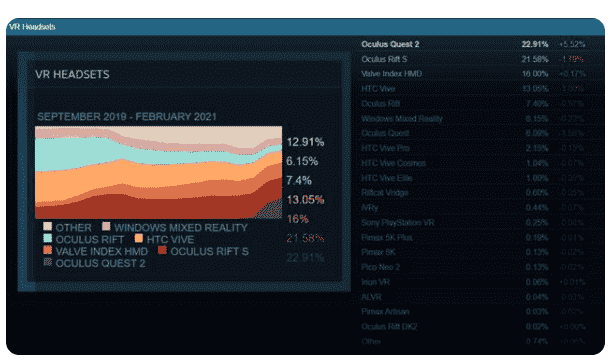Viewport: 612px width, 363px height.
Task: Select the Windows Mixed Reality list row name
Action: click(402, 118)
